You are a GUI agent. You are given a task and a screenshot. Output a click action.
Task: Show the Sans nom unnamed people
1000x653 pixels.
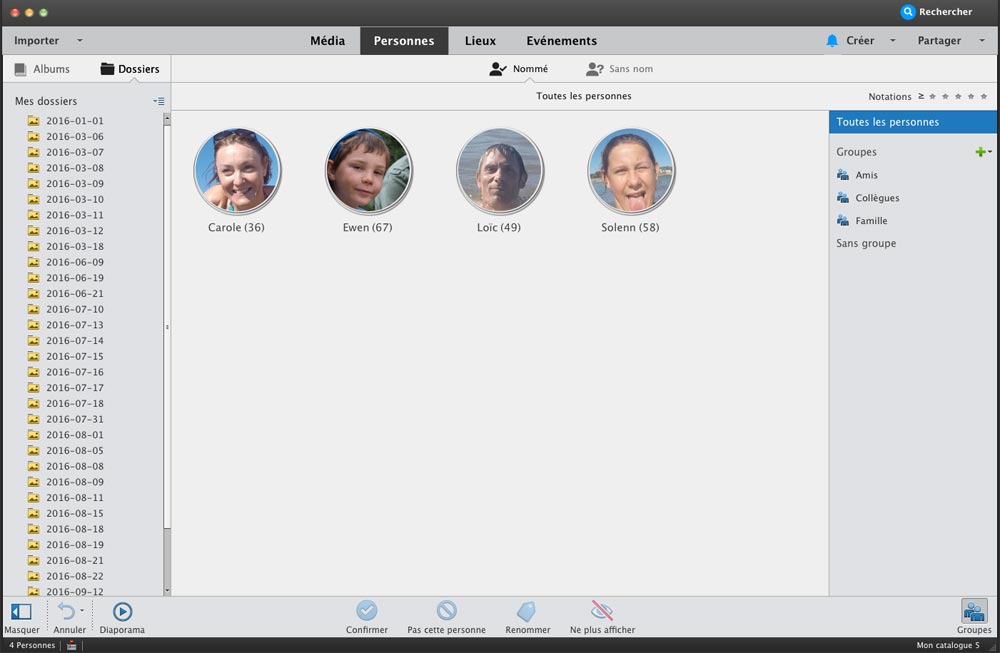[620, 69]
